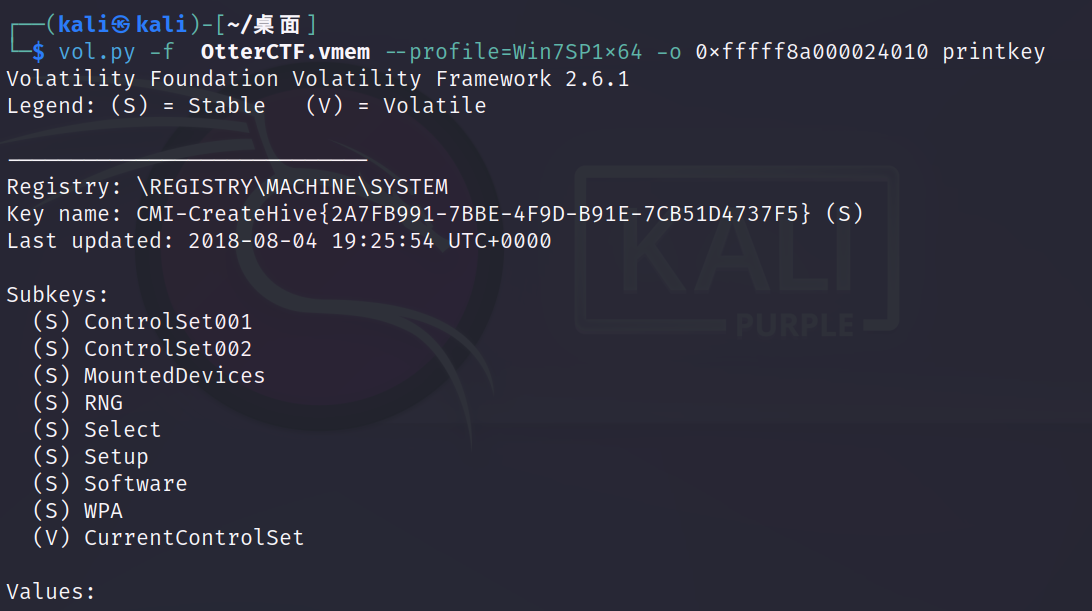
Task: Click the Setup subkey entry
Action: [116, 457]
